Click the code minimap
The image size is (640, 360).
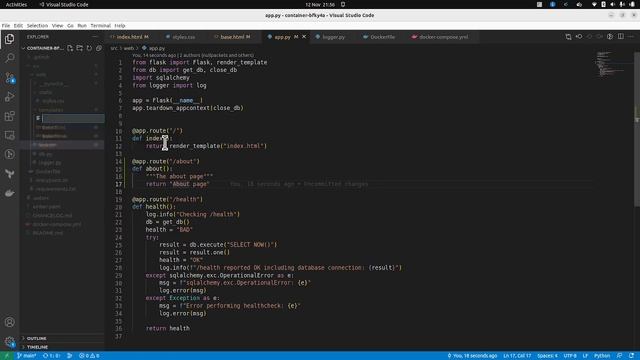click(x=611, y=65)
